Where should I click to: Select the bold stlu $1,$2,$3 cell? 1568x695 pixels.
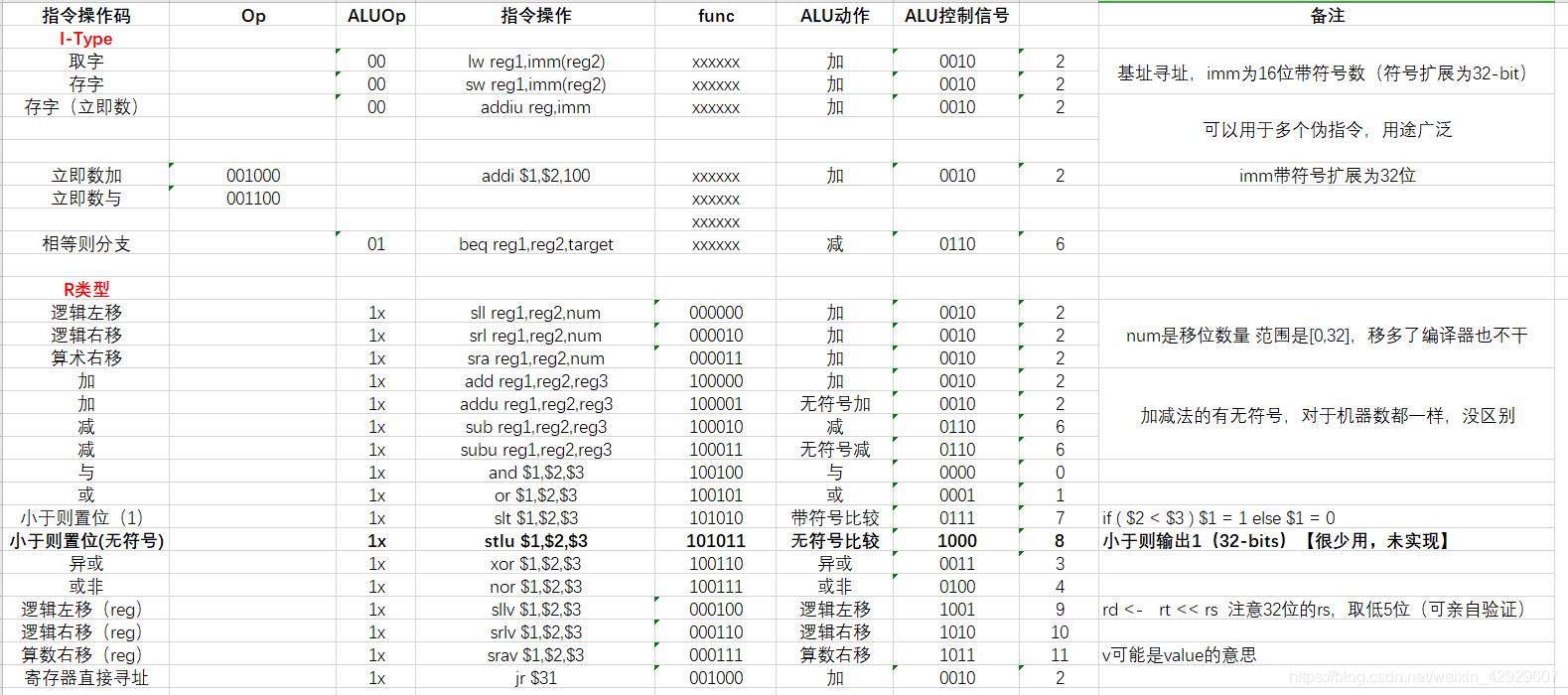pos(535,541)
